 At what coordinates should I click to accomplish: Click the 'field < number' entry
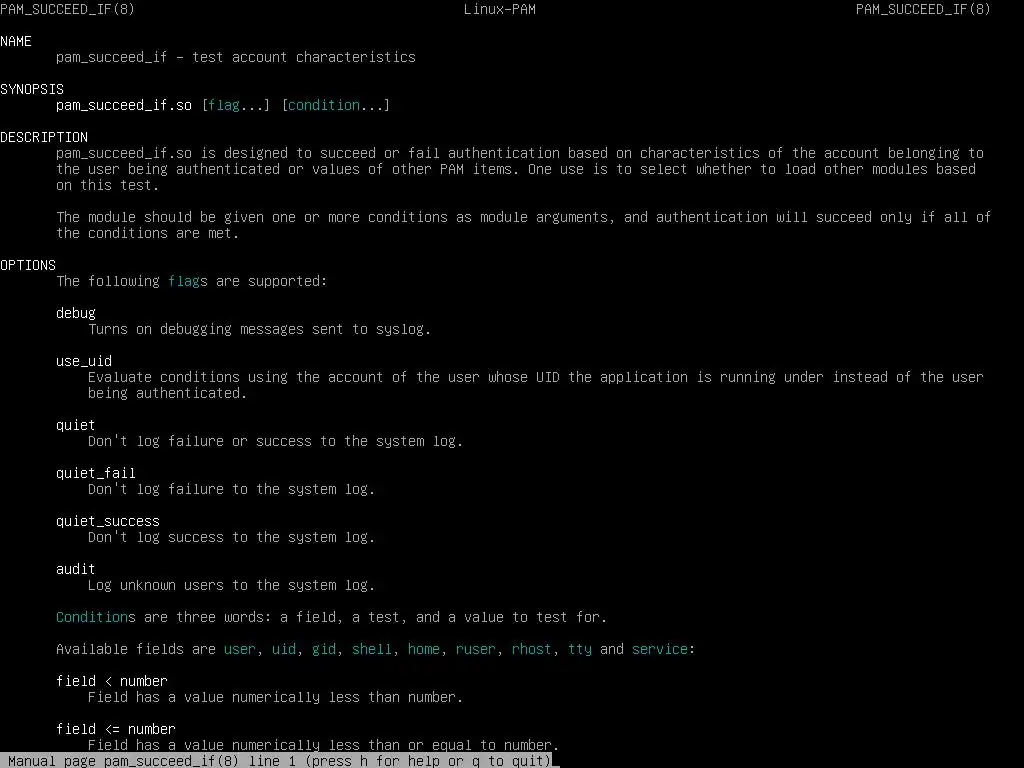click(112, 681)
